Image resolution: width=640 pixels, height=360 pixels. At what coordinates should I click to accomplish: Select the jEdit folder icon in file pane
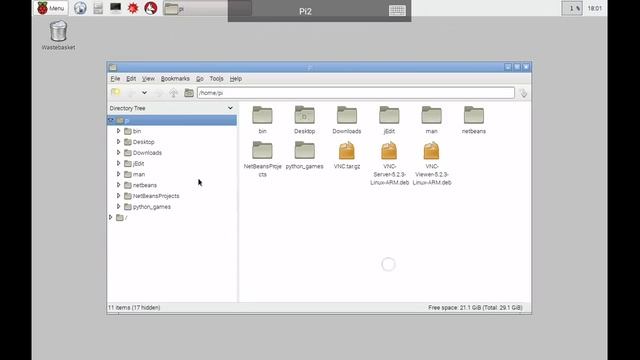389,115
